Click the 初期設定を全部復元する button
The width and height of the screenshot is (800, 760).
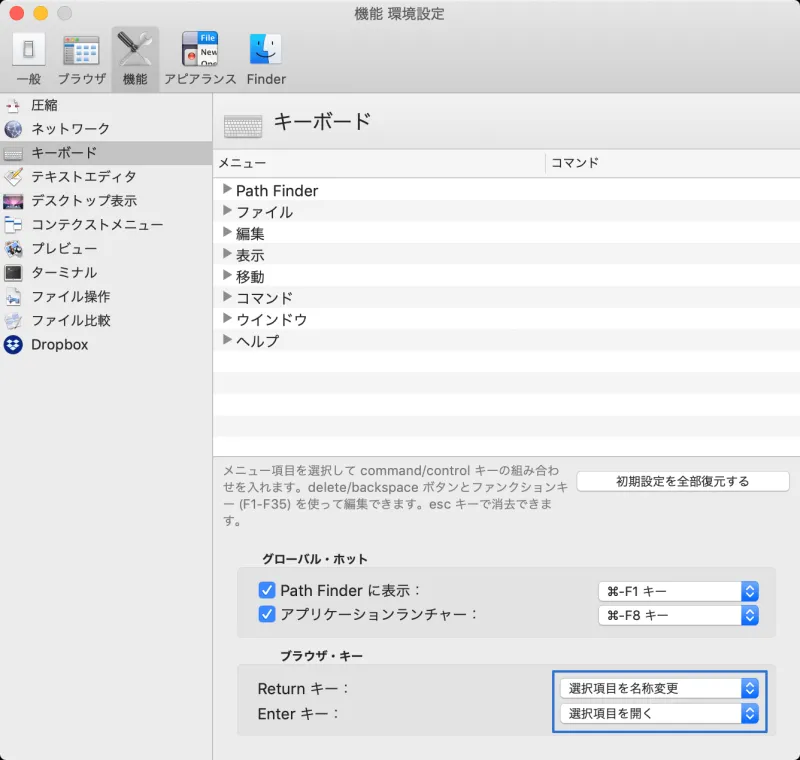click(x=683, y=482)
